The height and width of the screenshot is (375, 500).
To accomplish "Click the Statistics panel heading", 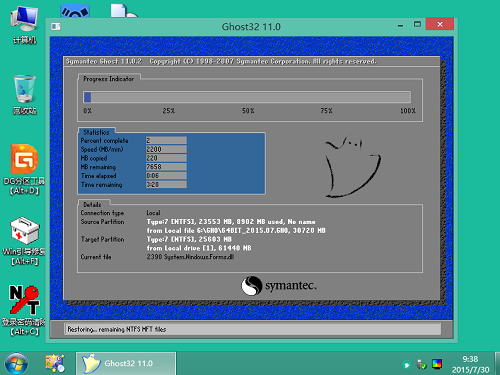I will pyautogui.click(x=96, y=132).
